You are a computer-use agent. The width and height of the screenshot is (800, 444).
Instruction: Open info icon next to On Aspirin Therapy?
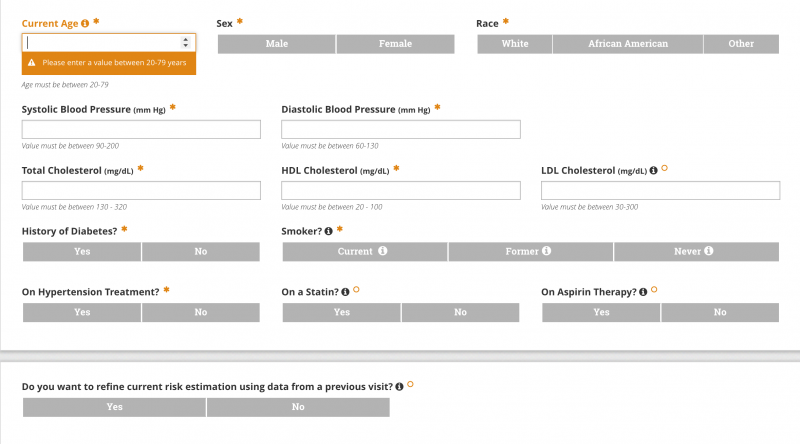tap(643, 292)
